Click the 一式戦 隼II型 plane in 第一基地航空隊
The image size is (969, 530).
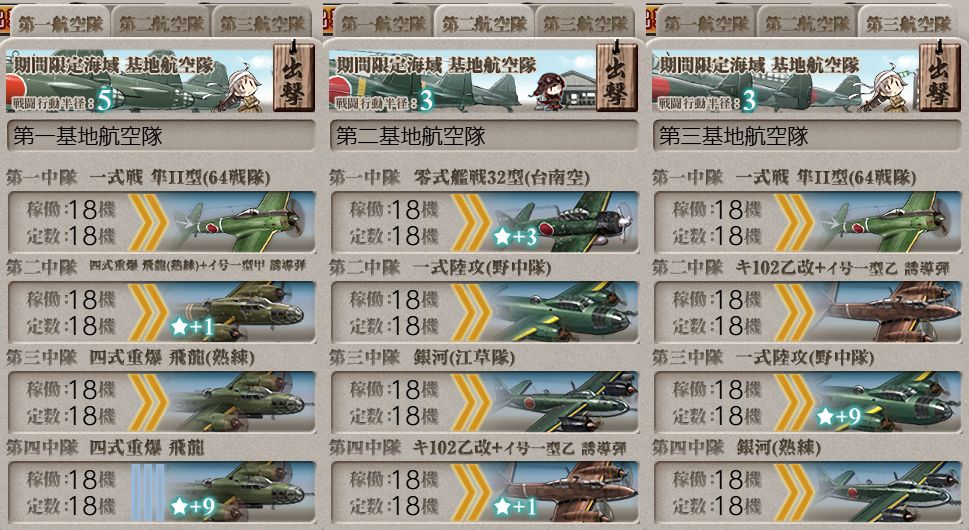241,222
